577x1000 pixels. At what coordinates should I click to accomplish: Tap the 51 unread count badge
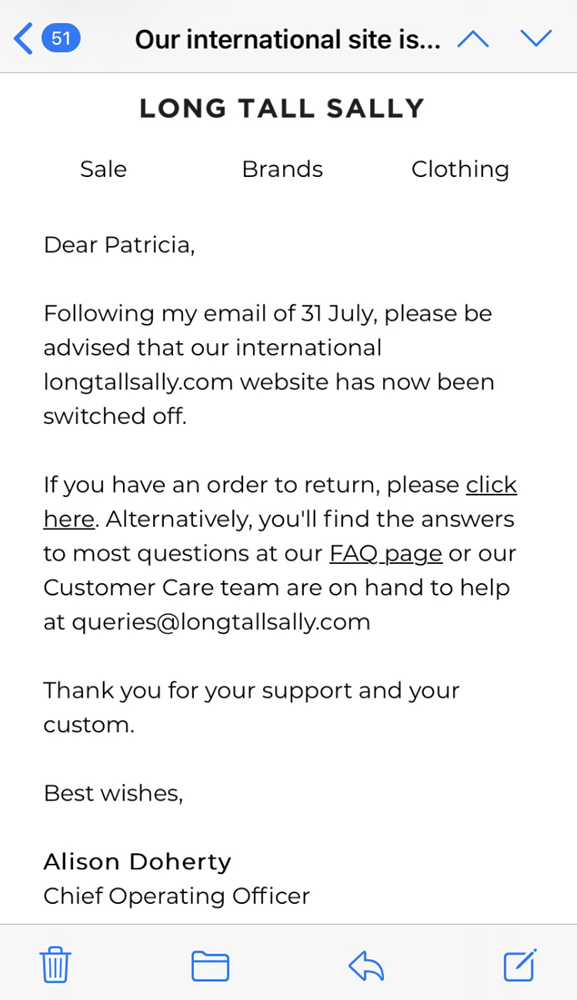tap(61, 38)
